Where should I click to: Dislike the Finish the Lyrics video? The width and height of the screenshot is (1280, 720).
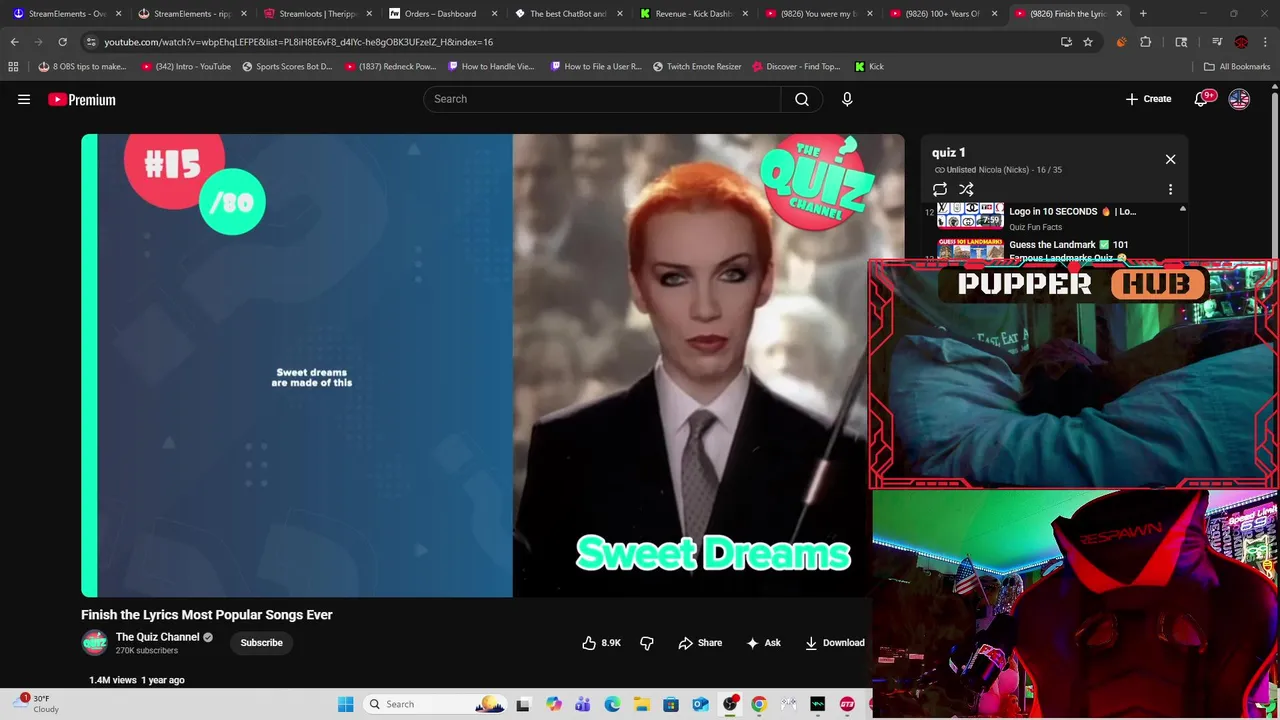(647, 643)
